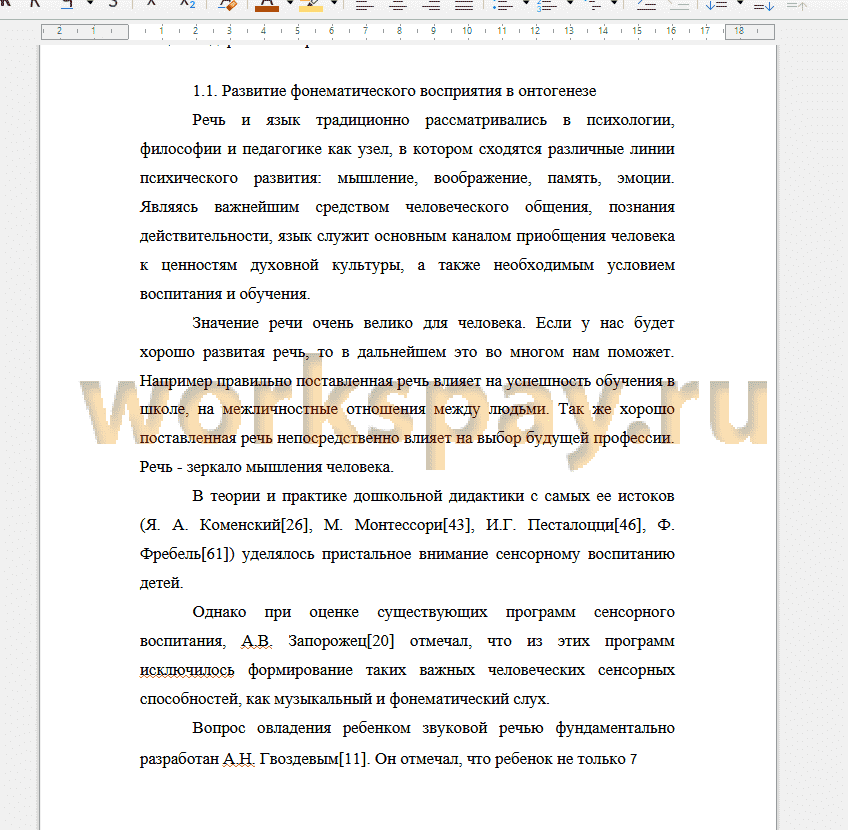Click the reference "Песталоцци[46]"

[586, 525]
